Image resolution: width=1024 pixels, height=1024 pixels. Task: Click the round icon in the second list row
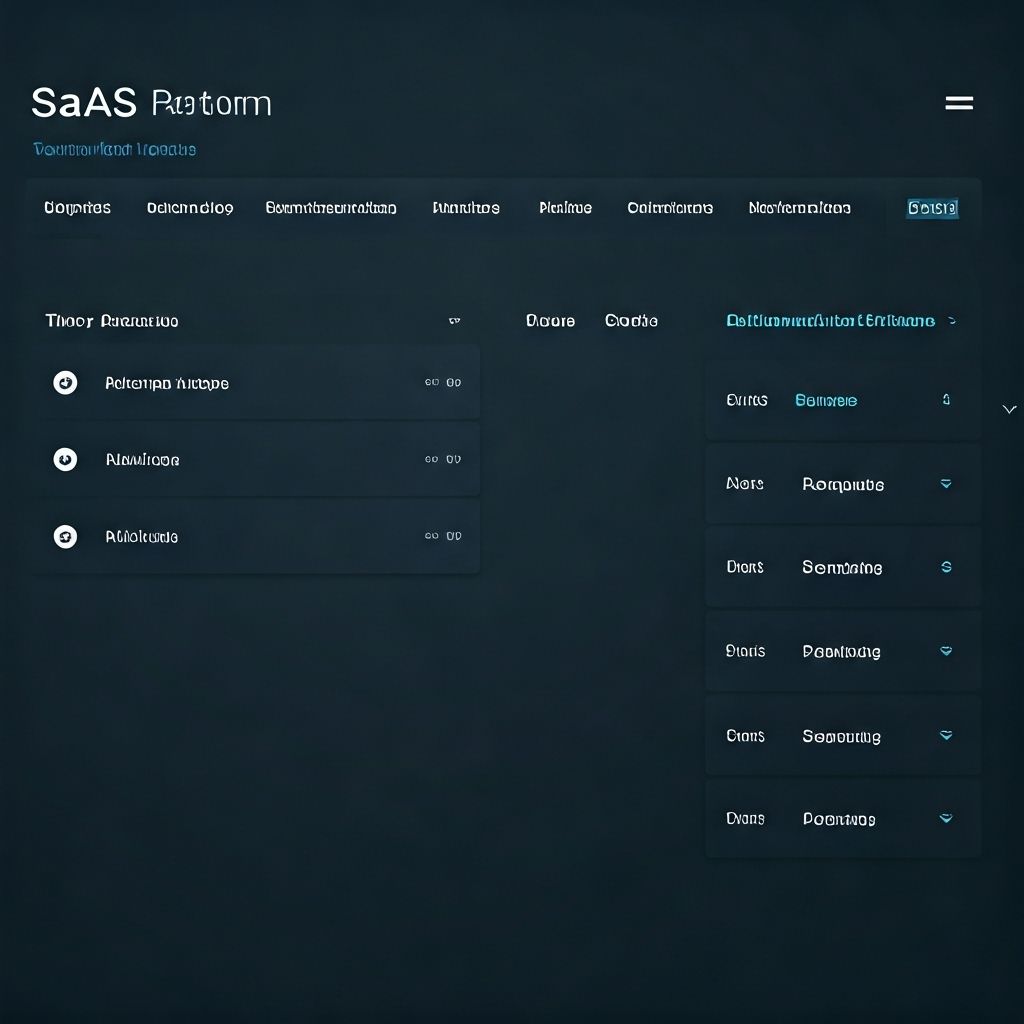(65, 459)
